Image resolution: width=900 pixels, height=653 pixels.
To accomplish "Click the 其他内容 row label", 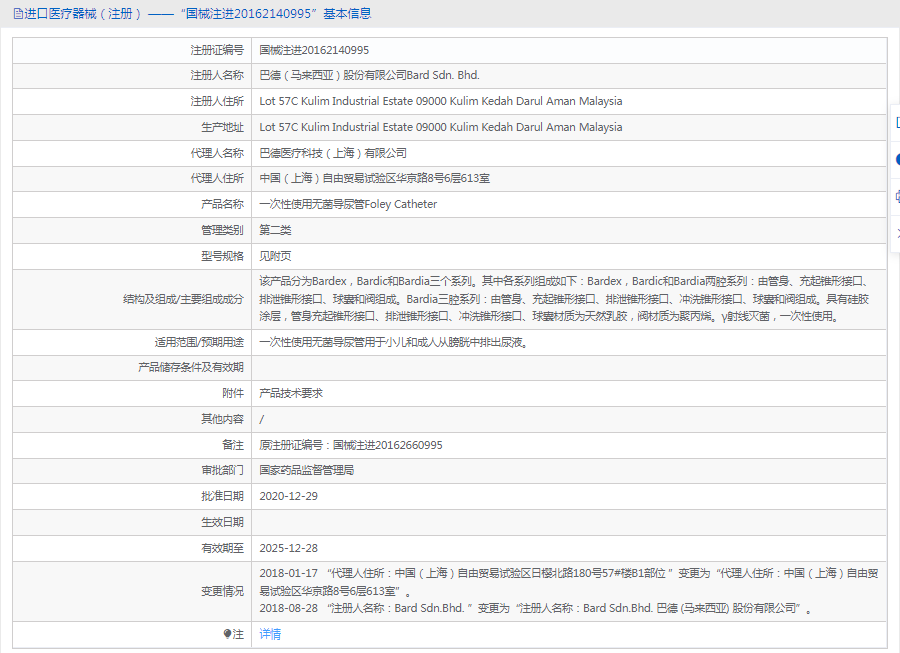I will pyautogui.click(x=222, y=419).
